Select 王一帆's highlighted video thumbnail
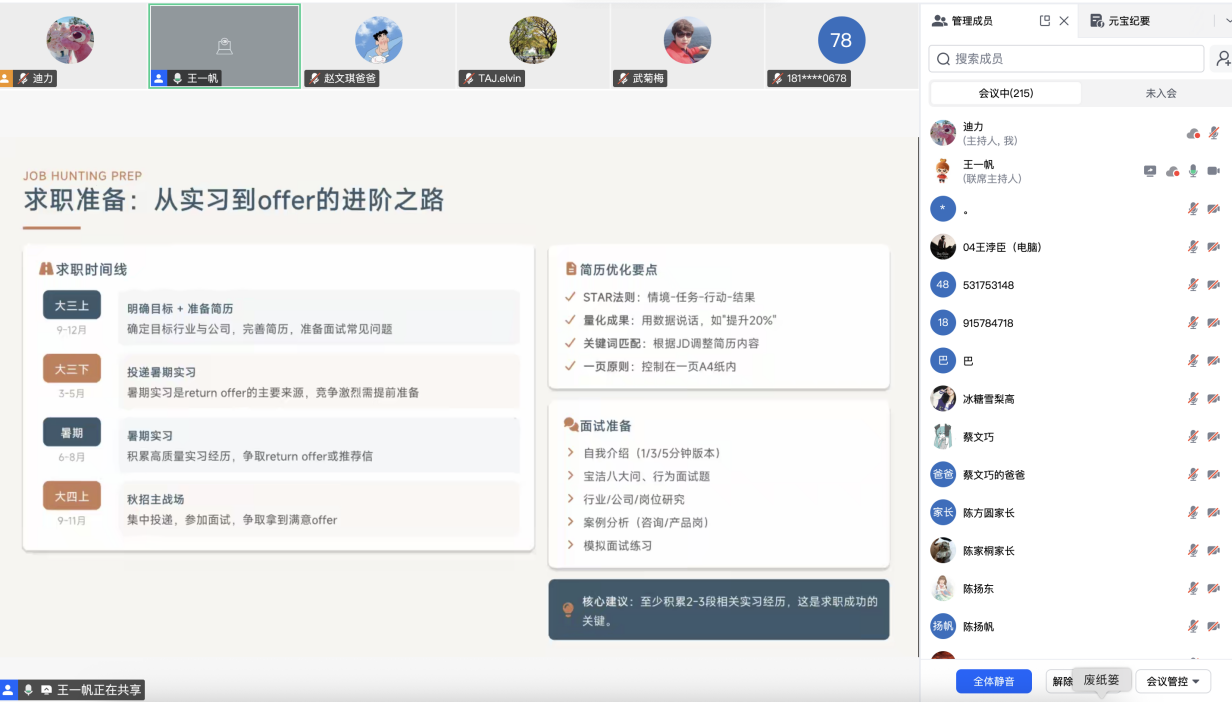The image size is (1232, 702). pos(224,46)
